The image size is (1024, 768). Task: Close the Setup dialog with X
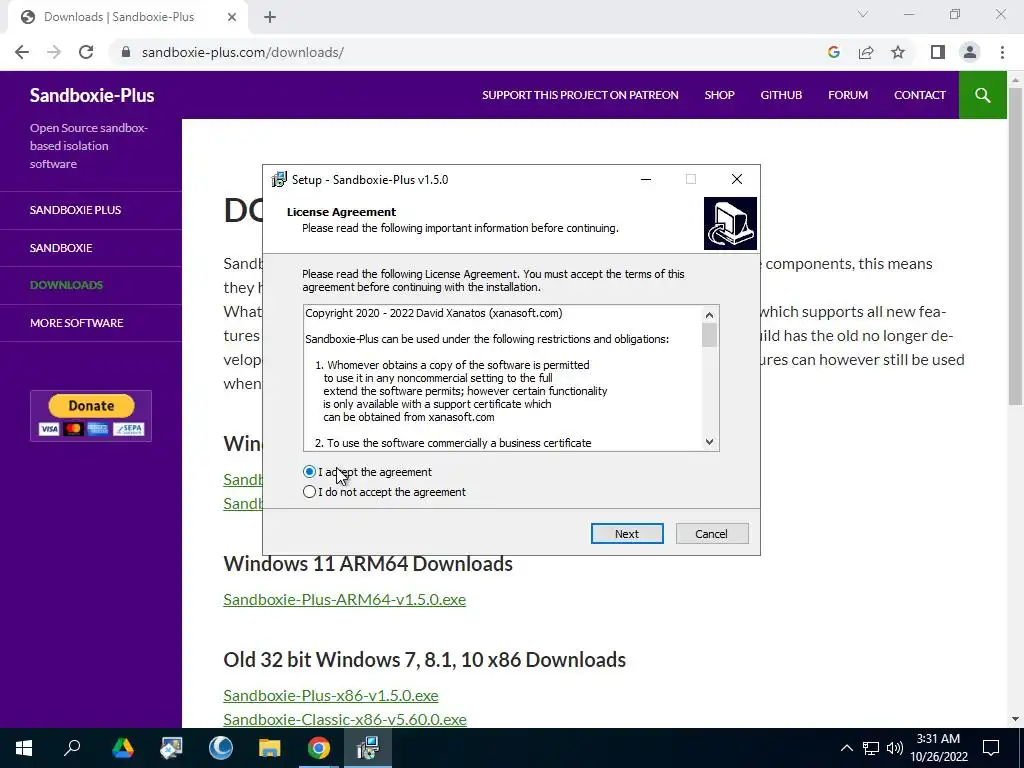click(x=737, y=180)
